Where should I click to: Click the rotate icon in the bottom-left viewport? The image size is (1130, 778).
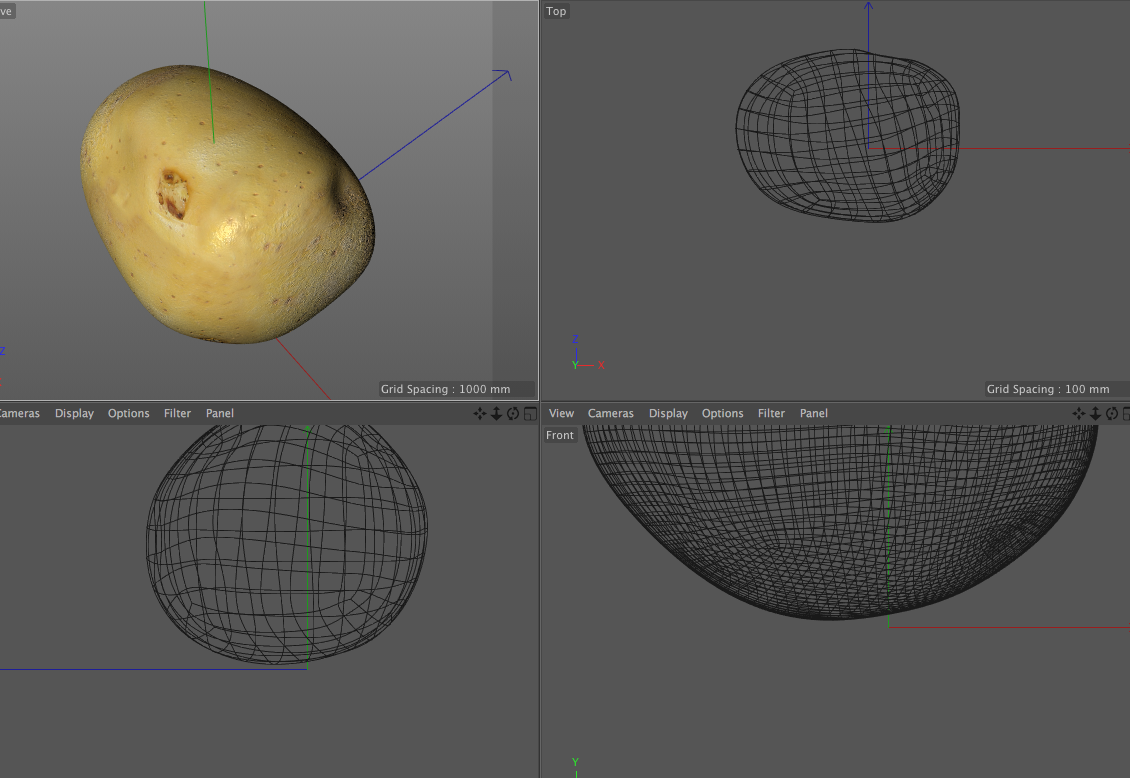512,414
